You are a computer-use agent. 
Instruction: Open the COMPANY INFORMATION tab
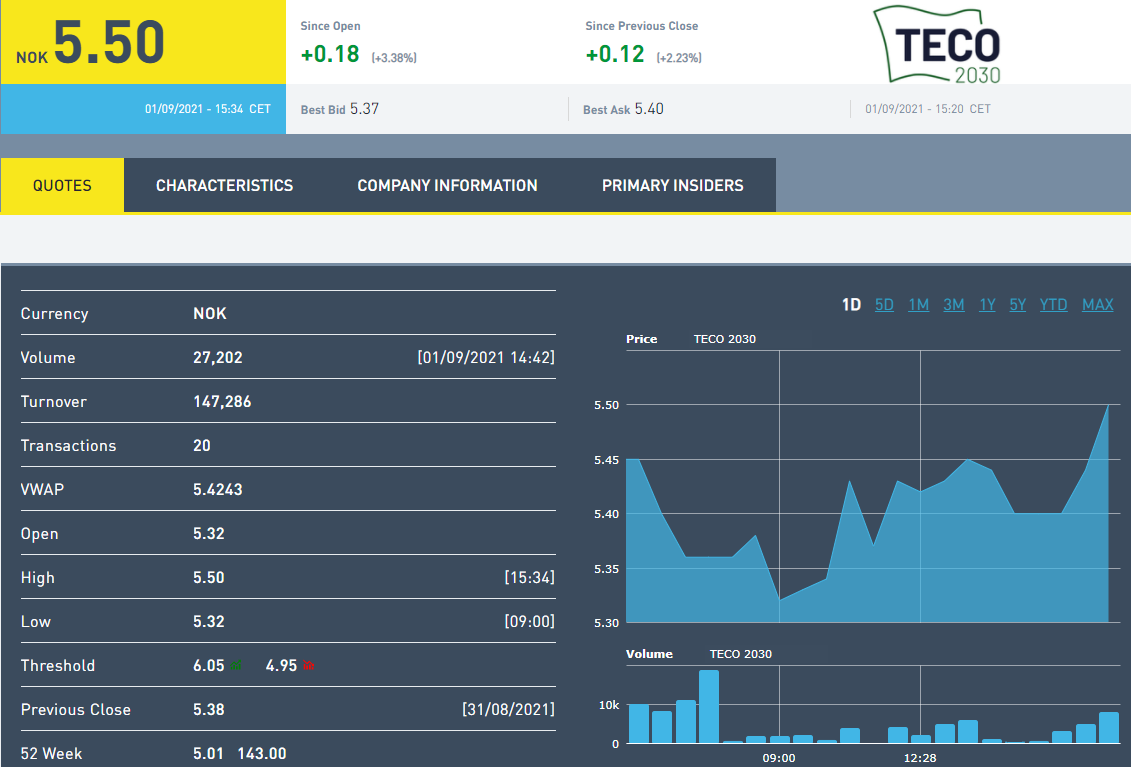(x=447, y=185)
